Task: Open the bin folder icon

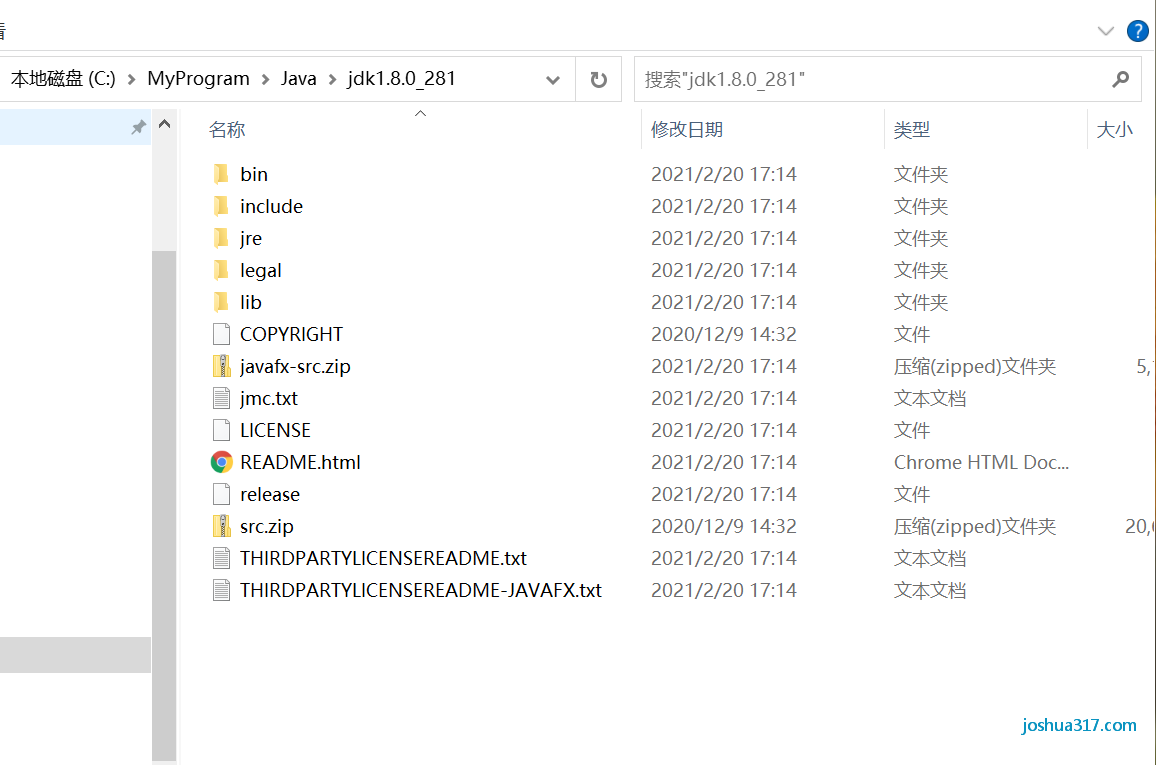Action: 220,174
